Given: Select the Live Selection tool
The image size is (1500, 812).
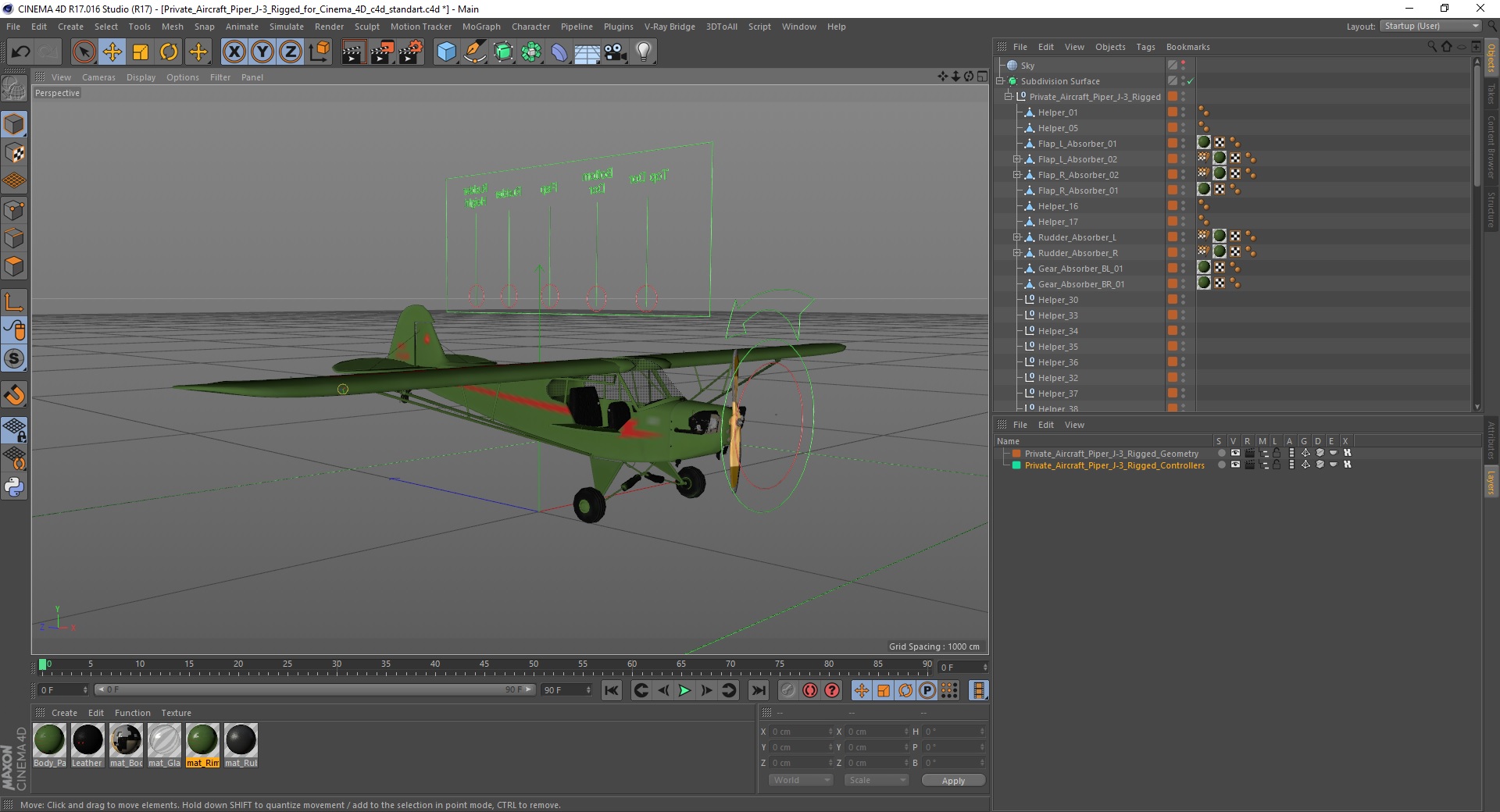Looking at the screenshot, I should (x=84, y=52).
